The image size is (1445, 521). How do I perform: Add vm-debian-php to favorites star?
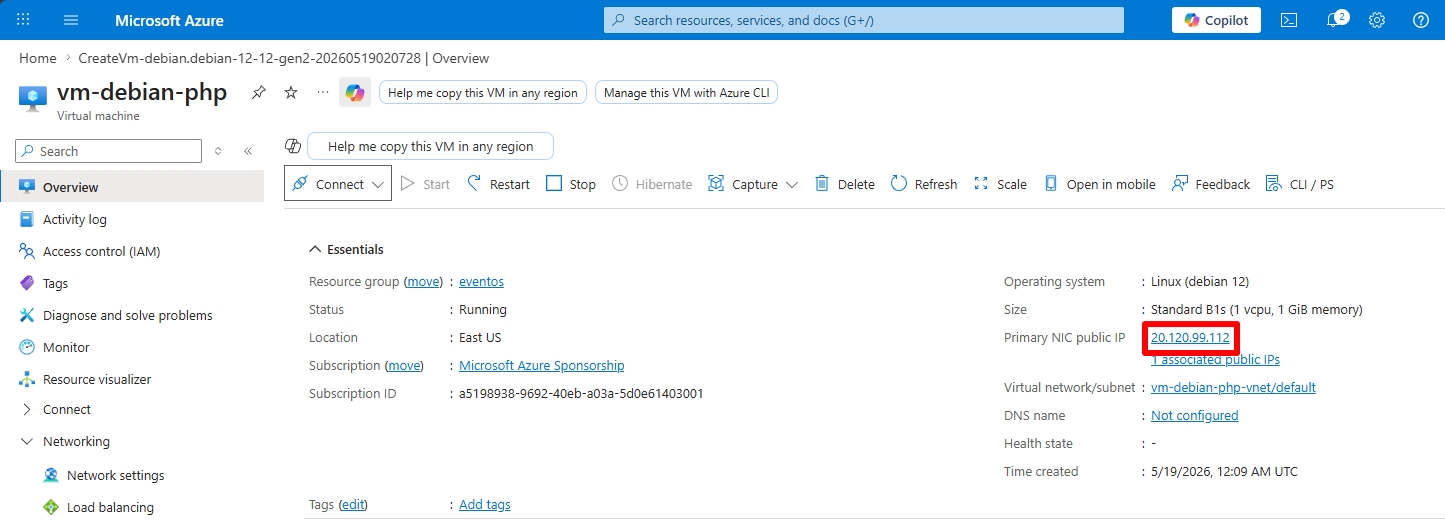(x=291, y=92)
